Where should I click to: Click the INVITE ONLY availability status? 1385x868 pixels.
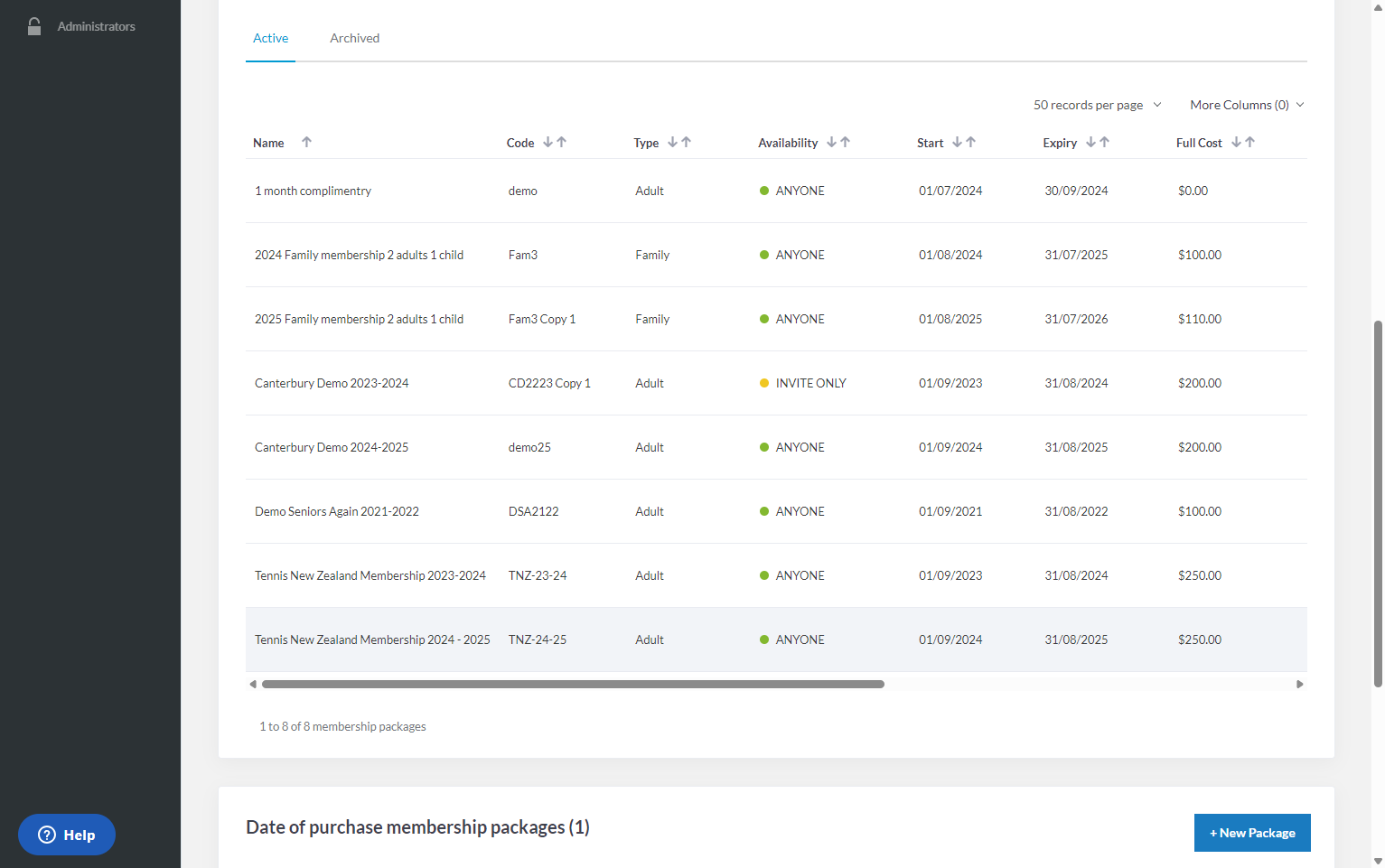click(x=810, y=383)
